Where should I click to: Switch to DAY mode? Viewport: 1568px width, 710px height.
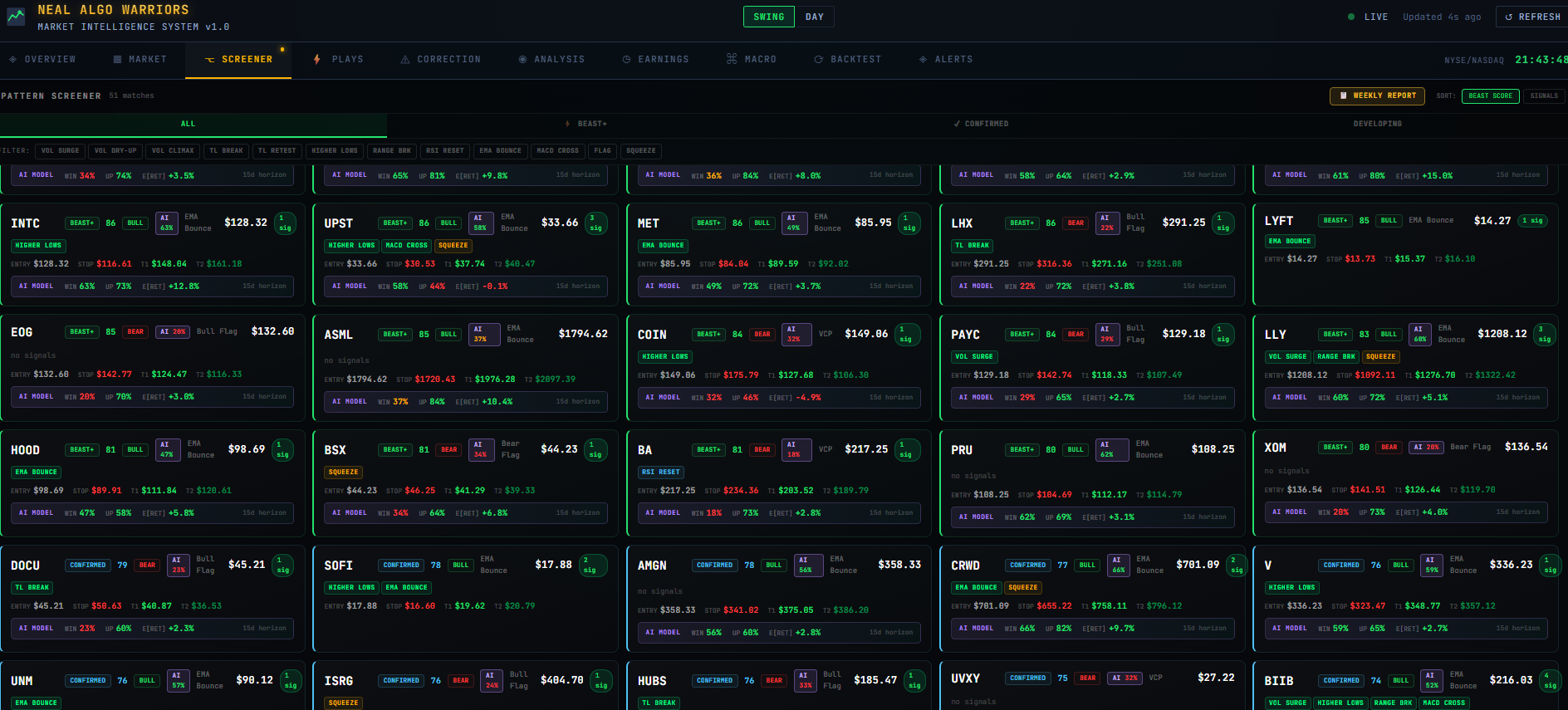coord(815,17)
